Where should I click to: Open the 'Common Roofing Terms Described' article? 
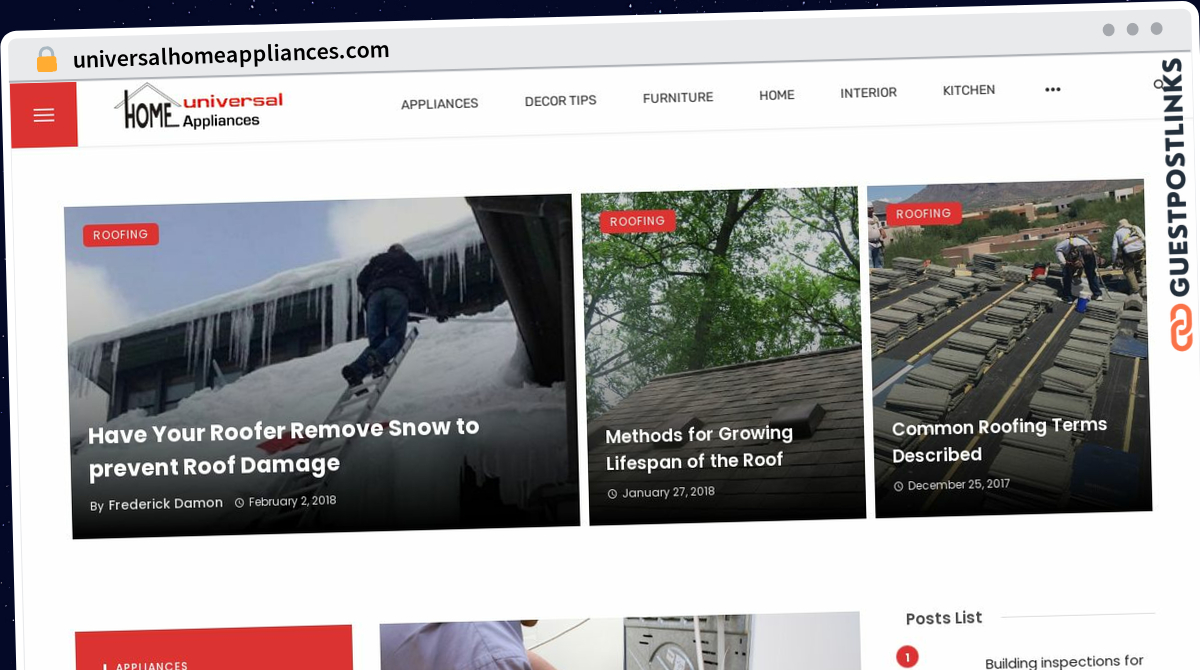click(x=999, y=440)
